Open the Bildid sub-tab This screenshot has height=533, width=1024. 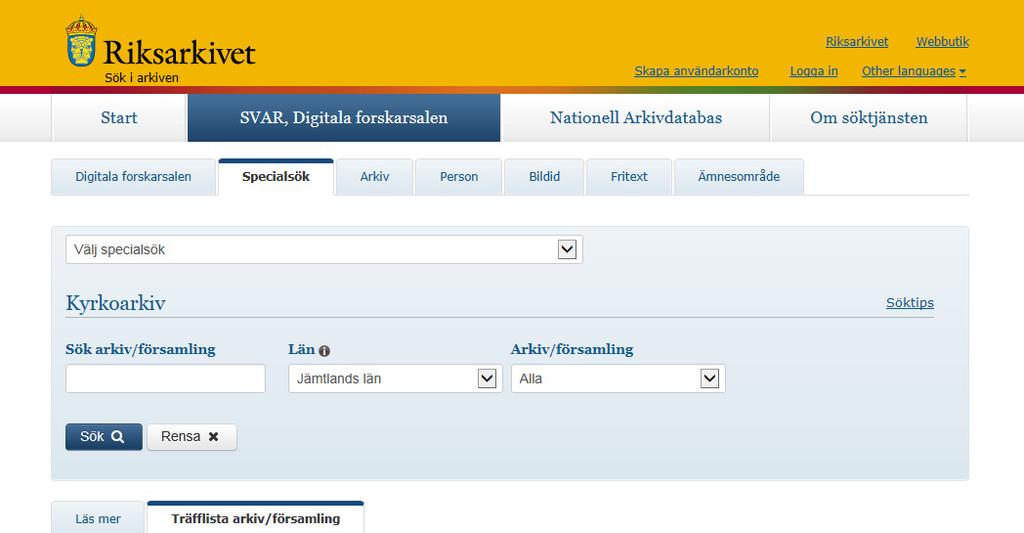click(x=544, y=176)
